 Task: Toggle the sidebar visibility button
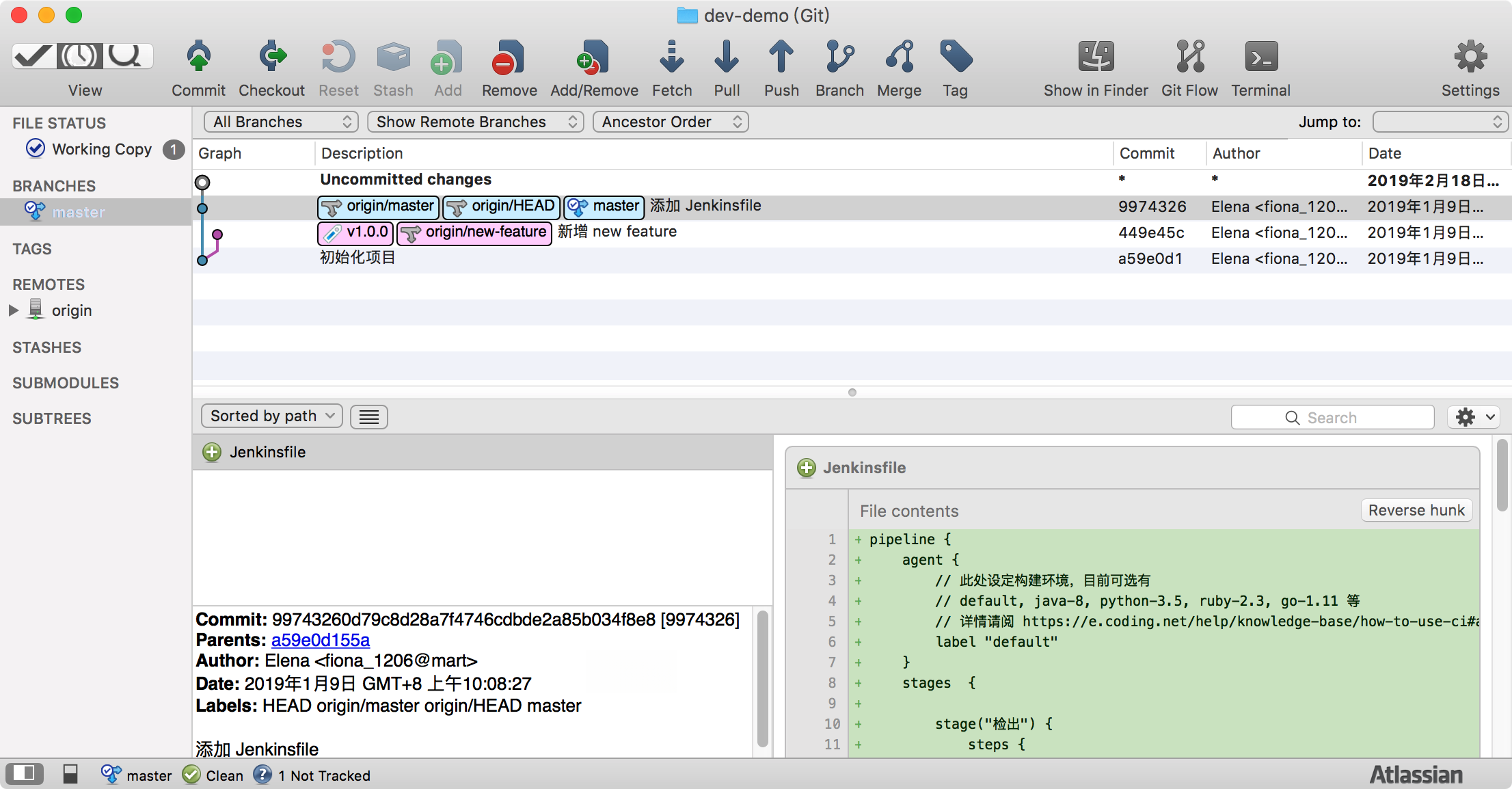coord(24,773)
